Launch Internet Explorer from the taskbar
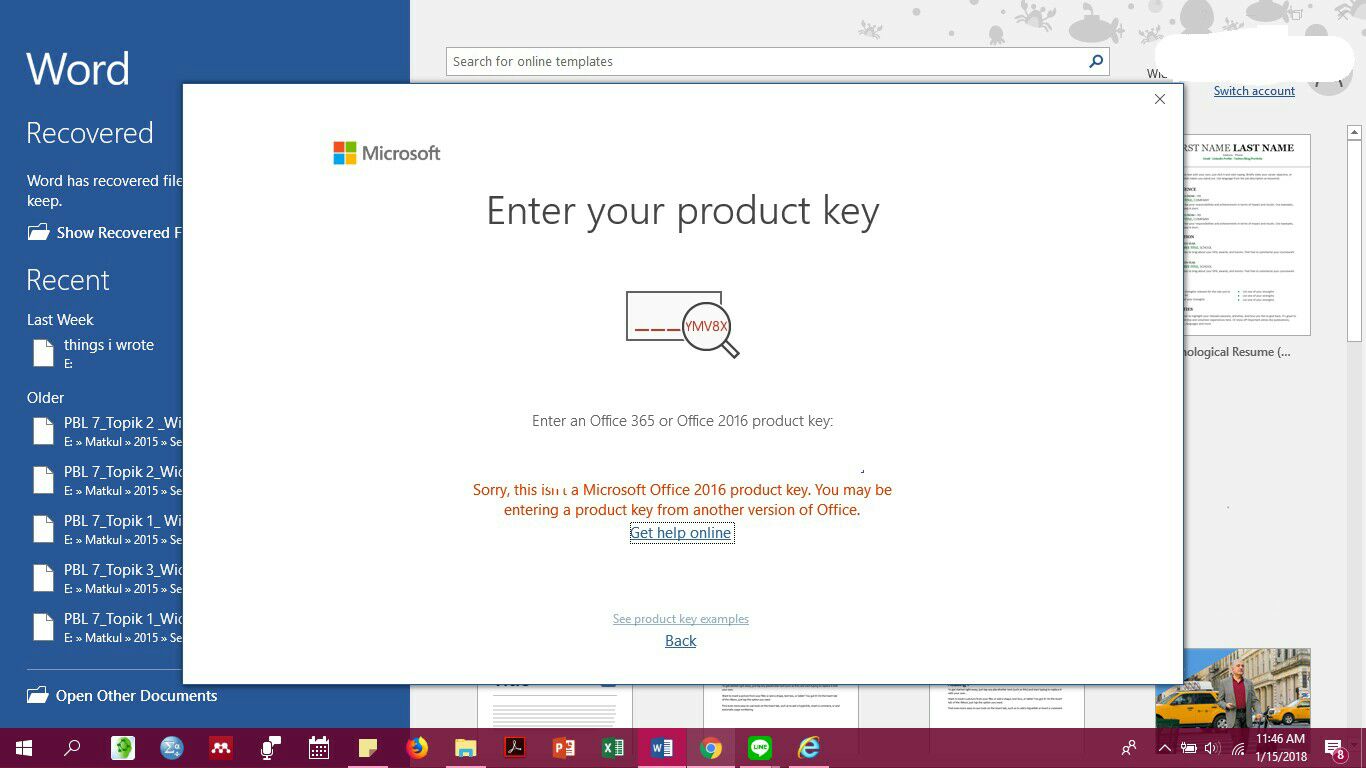Image resolution: width=1366 pixels, height=768 pixels. 809,748
